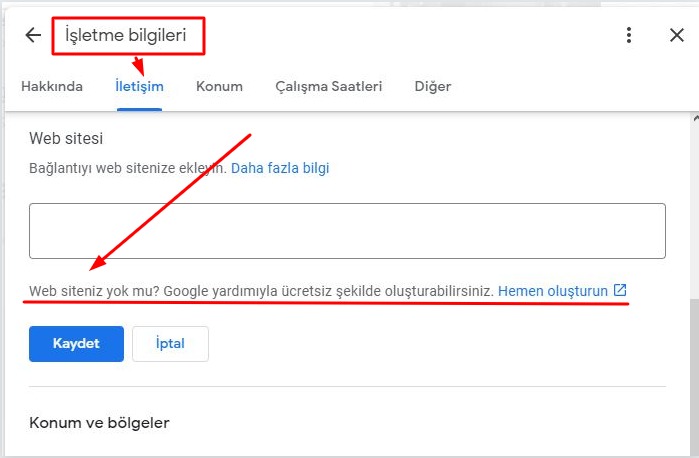Switch to the Diğer tab

tap(432, 86)
